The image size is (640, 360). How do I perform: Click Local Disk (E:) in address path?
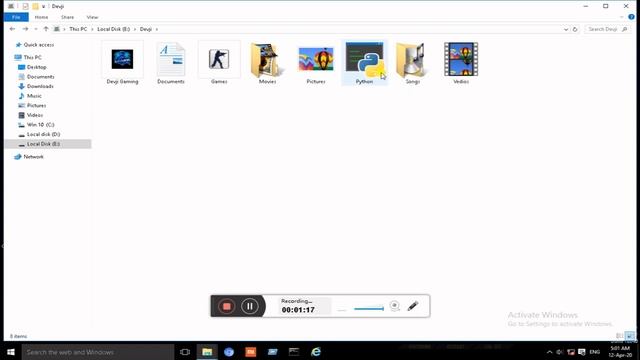[113, 29]
